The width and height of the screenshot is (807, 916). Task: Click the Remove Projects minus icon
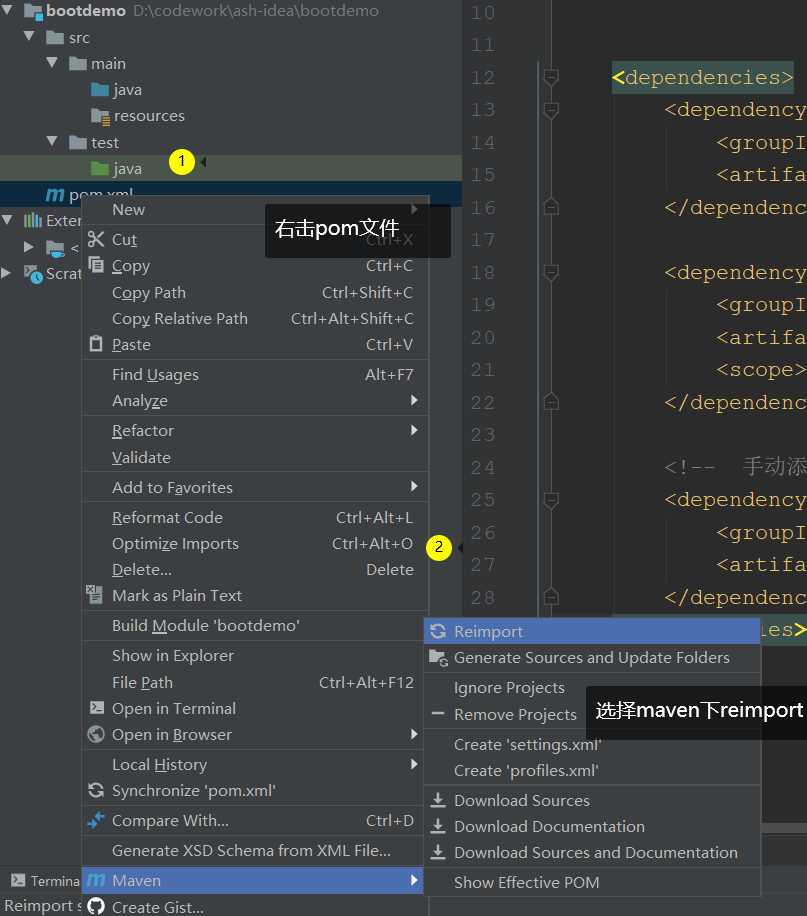point(438,713)
